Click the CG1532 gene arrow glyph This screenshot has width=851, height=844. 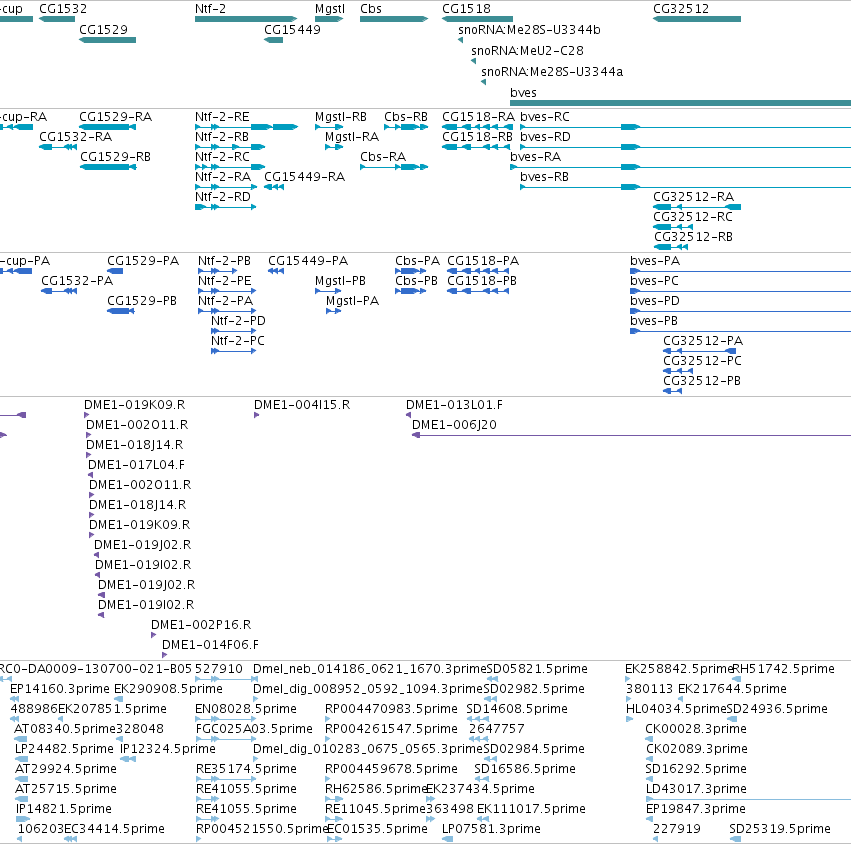(x=57, y=19)
